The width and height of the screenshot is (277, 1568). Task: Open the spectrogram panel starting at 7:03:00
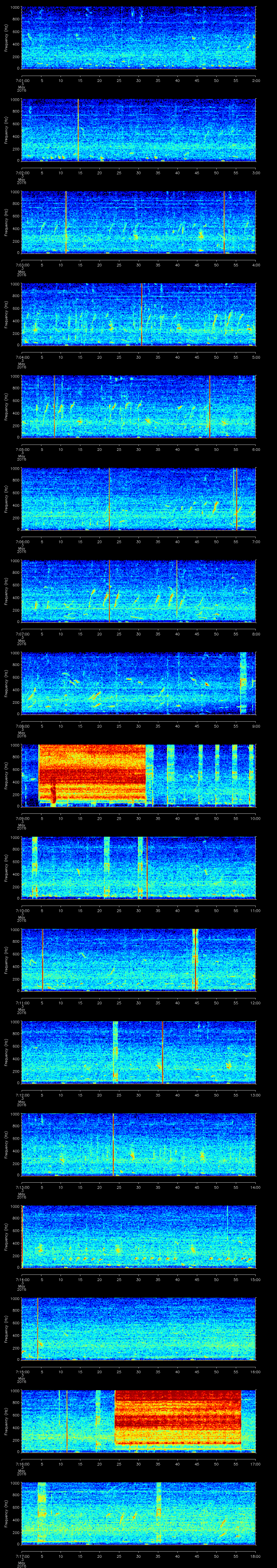(138, 222)
